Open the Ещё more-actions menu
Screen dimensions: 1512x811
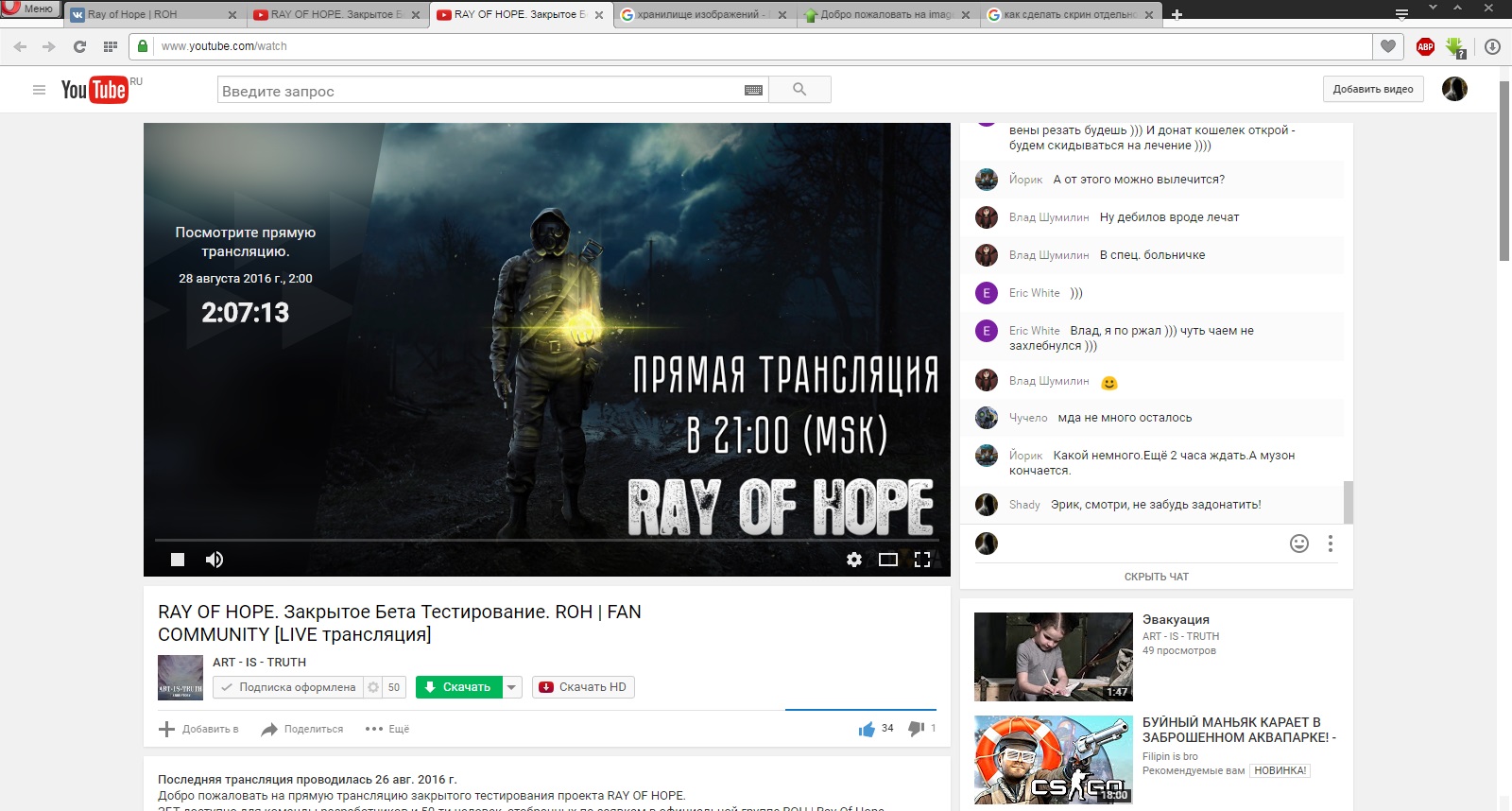(x=387, y=729)
